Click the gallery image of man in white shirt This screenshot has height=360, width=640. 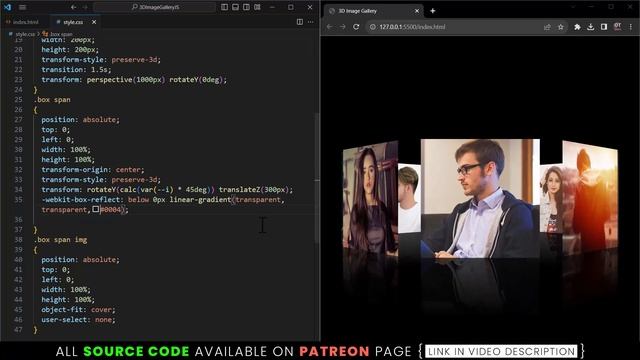(x=409, y=198)
